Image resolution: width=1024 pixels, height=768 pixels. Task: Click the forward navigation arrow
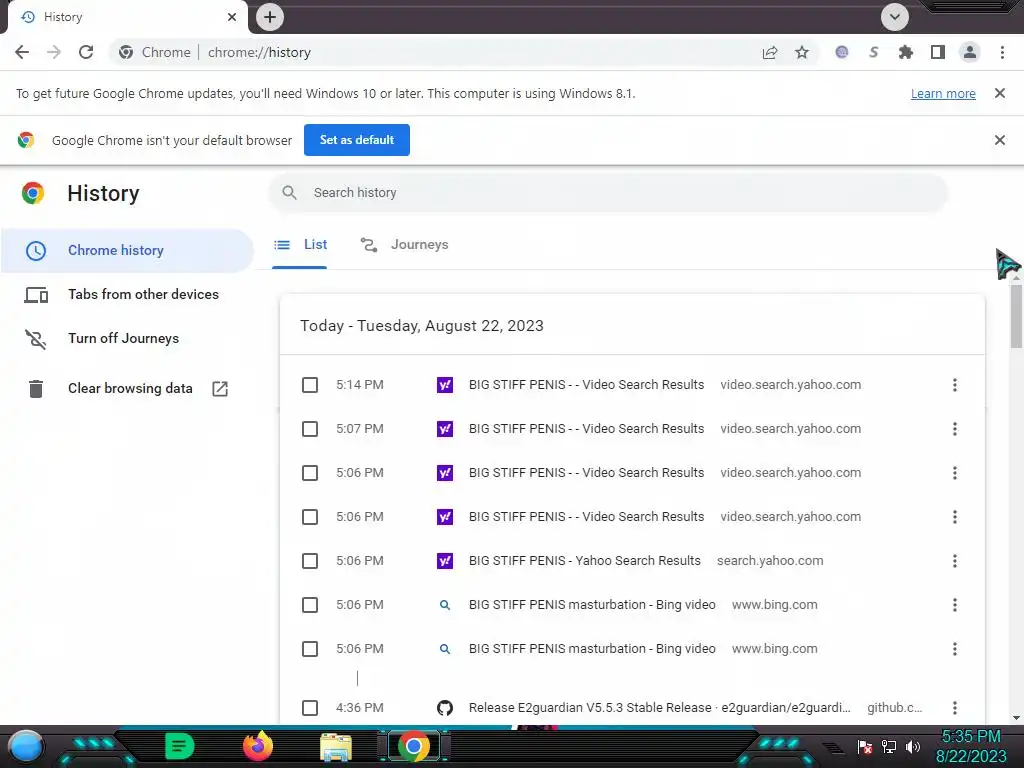pyautogui.click(x=54, y=52)
